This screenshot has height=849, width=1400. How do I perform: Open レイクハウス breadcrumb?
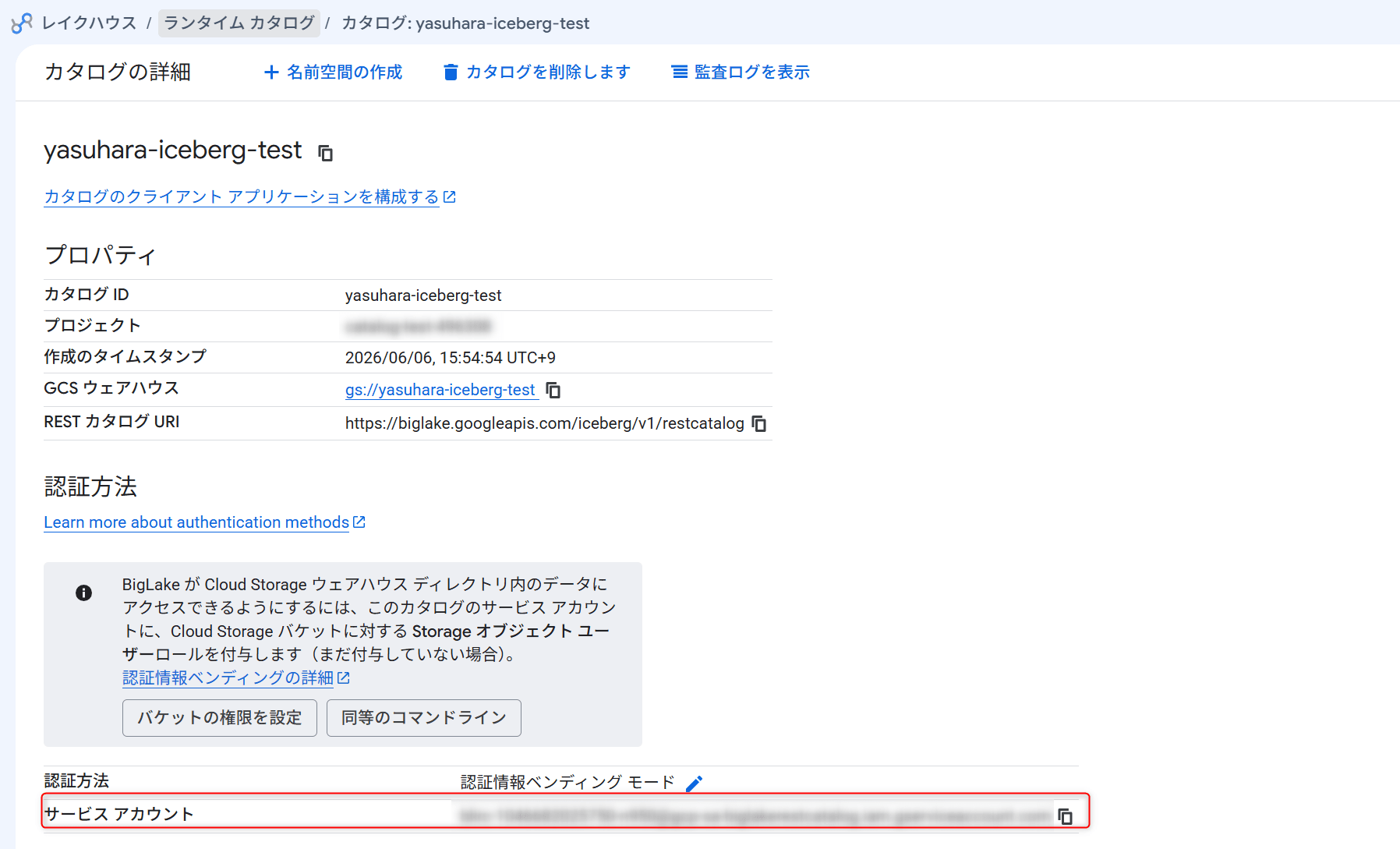[89, 23]
